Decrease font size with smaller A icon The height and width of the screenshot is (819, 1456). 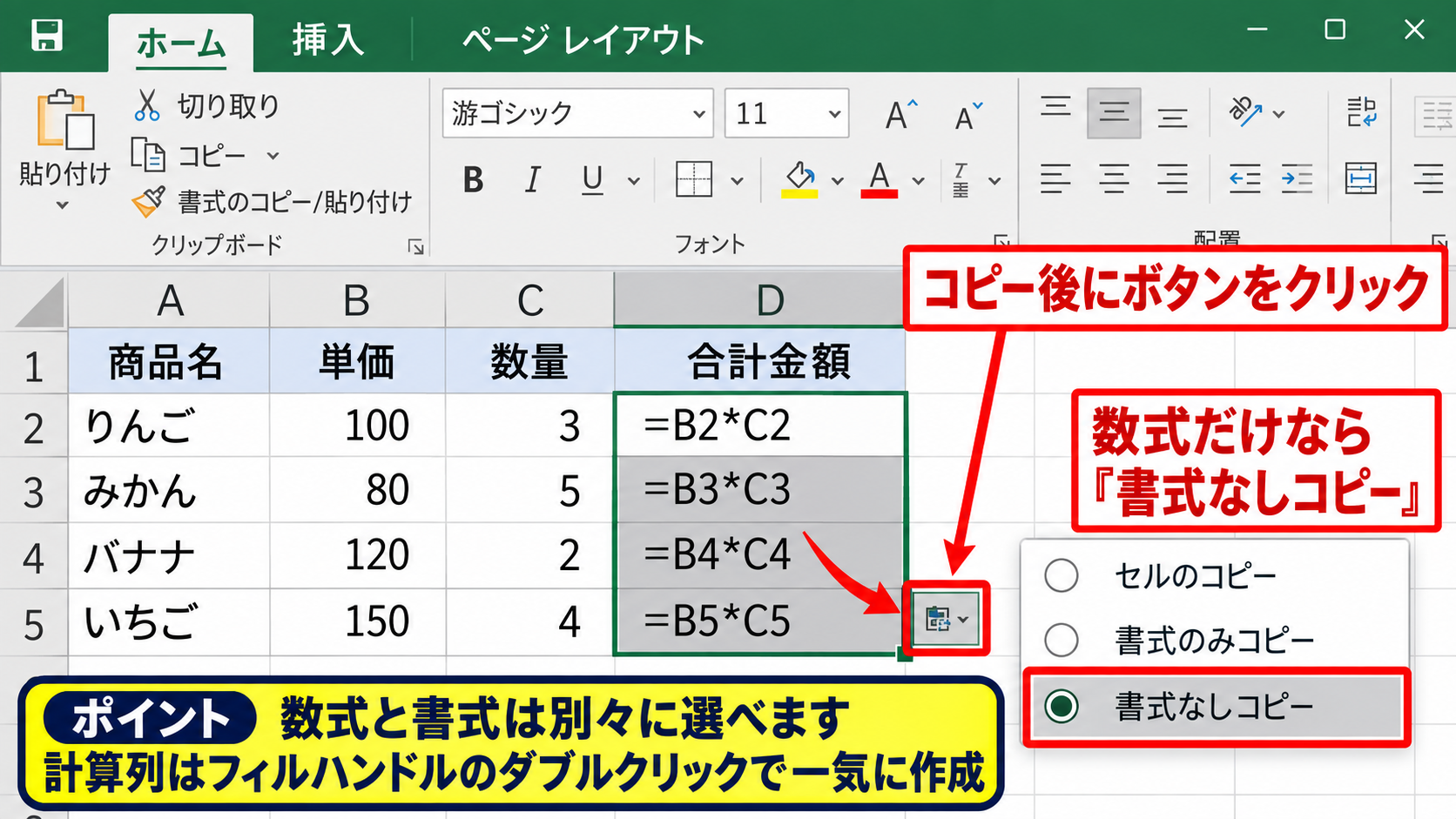(x=968, y=115)
